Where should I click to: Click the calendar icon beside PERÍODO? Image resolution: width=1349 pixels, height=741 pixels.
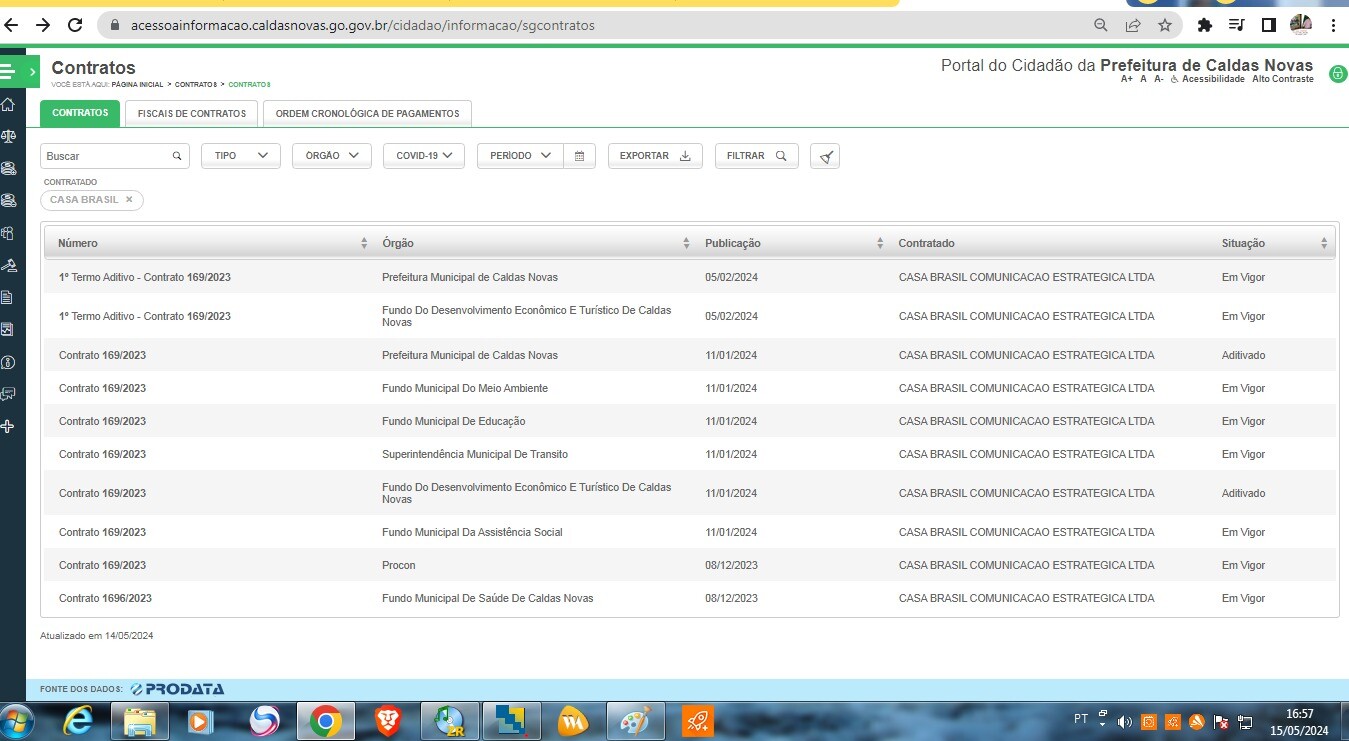click(579, 156)
